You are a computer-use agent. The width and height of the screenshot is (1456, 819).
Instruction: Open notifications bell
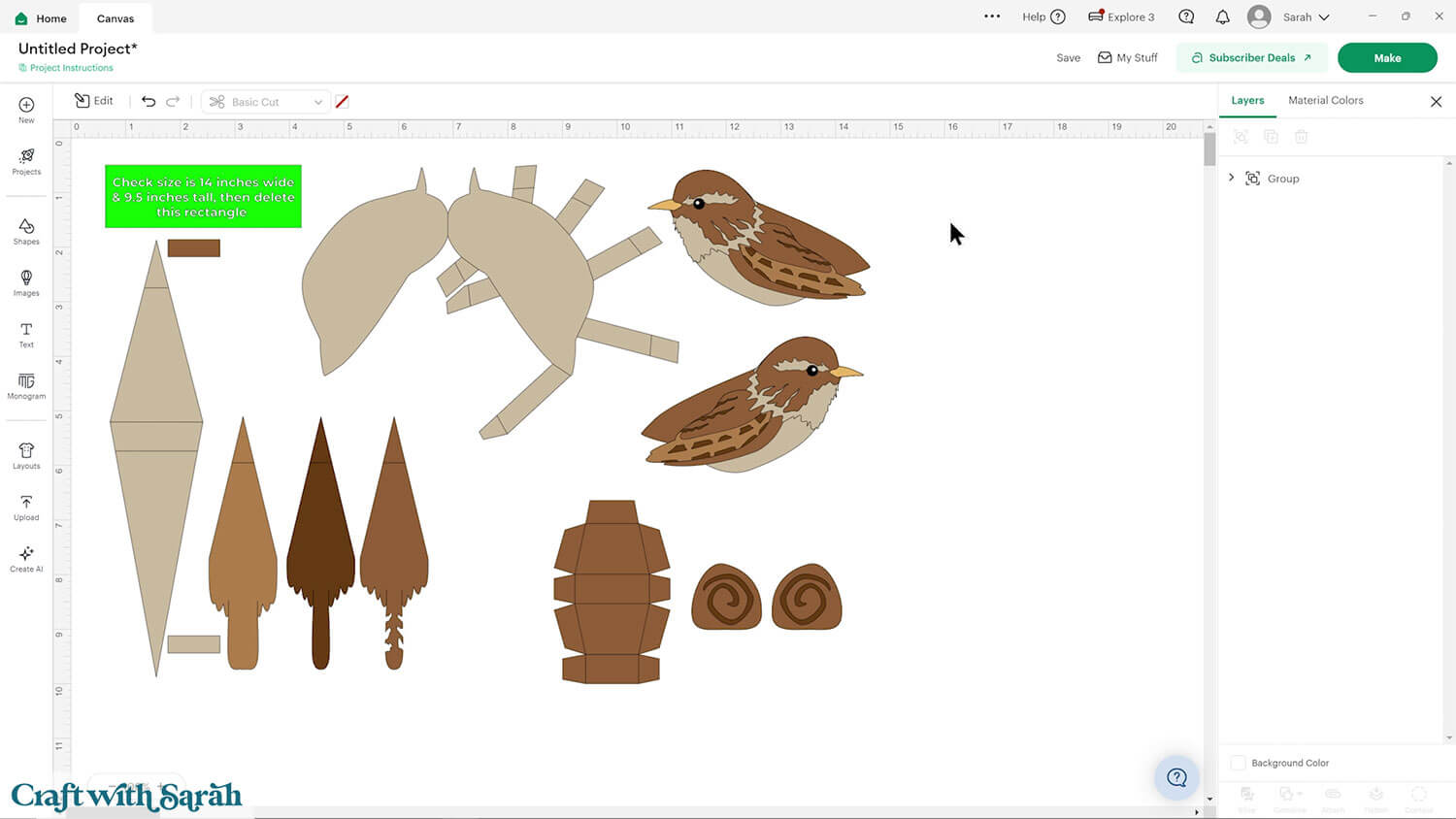click(x=1222, y=17)
